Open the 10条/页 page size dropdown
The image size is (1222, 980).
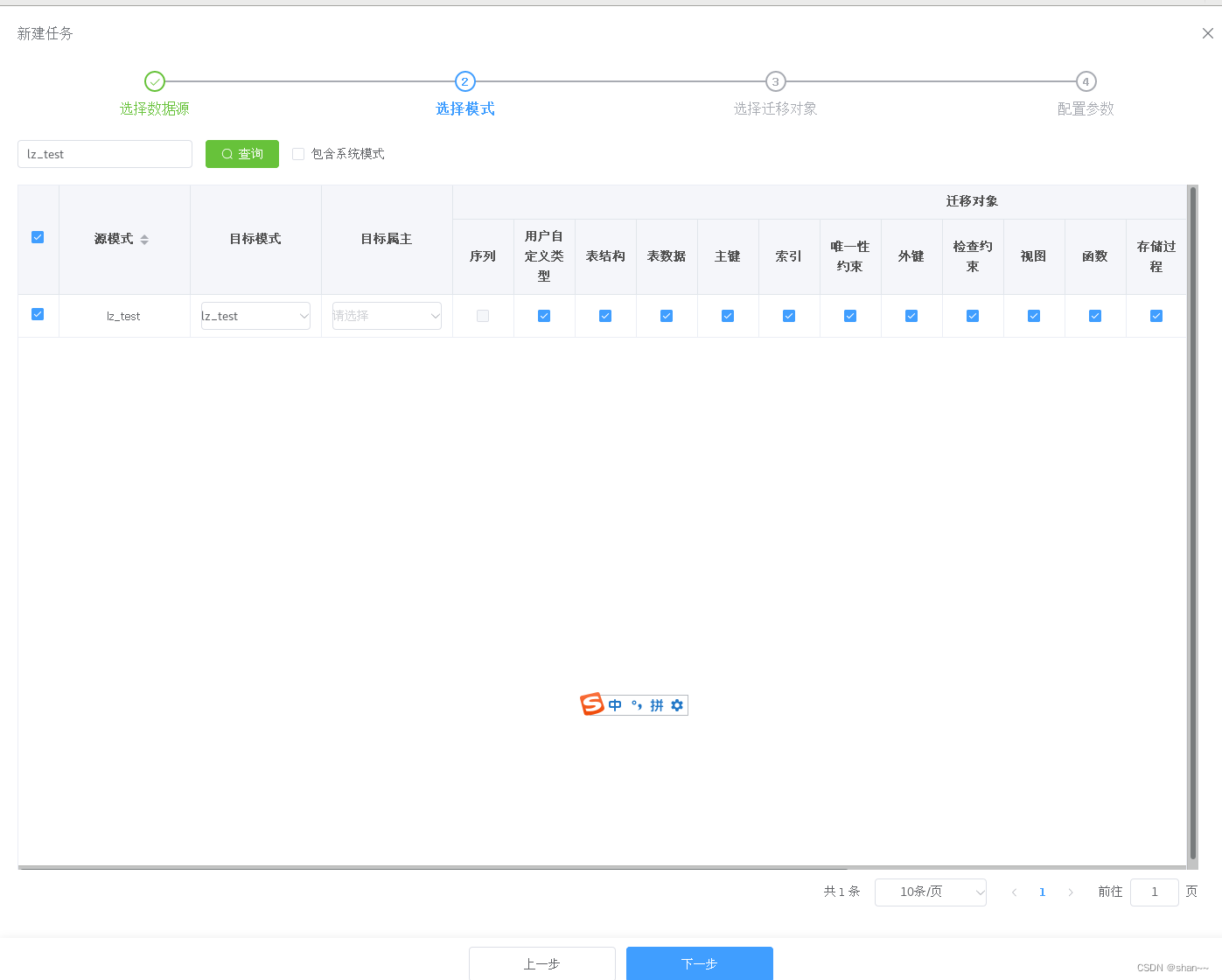coord(931,892)
